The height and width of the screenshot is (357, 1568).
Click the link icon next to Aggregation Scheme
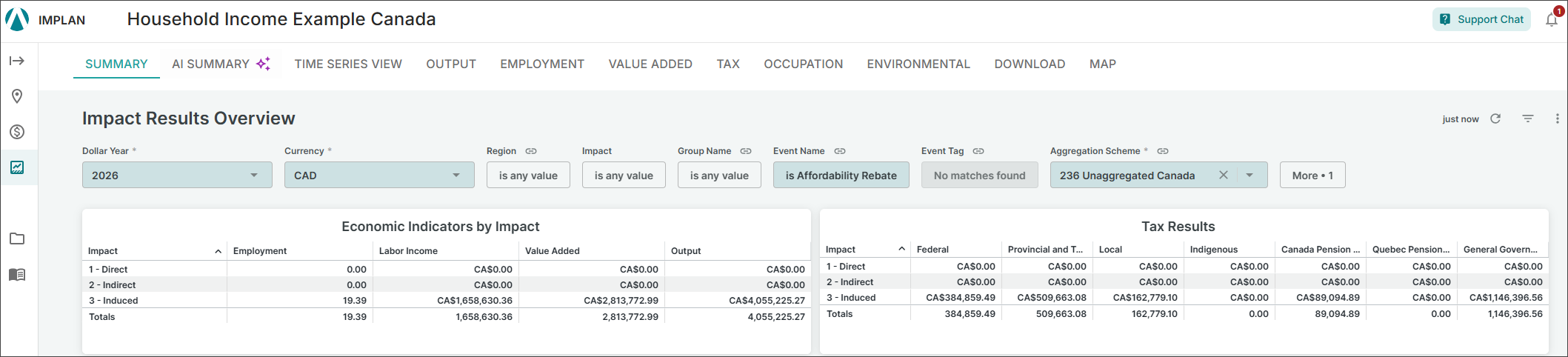(x=1163, y=151)
